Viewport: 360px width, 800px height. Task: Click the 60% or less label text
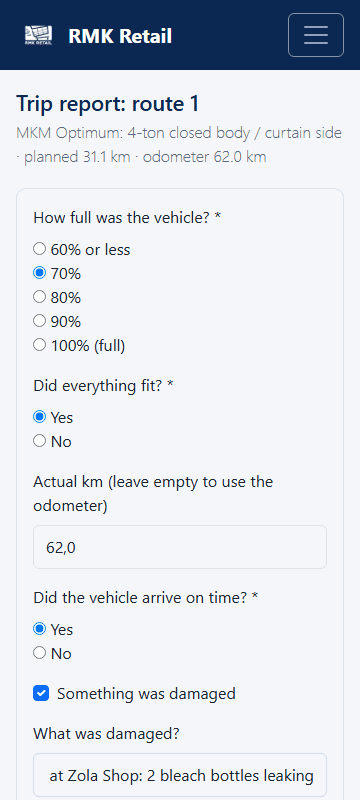(x=90, y=249)
